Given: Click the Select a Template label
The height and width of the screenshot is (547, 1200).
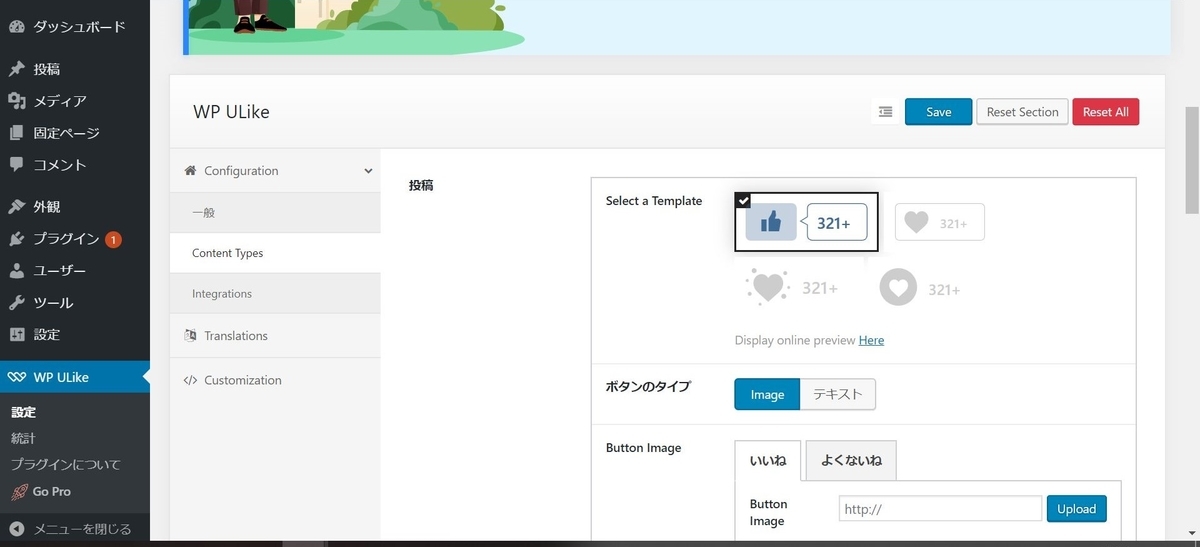Looking at the screenshot, I should pos(654,201).
